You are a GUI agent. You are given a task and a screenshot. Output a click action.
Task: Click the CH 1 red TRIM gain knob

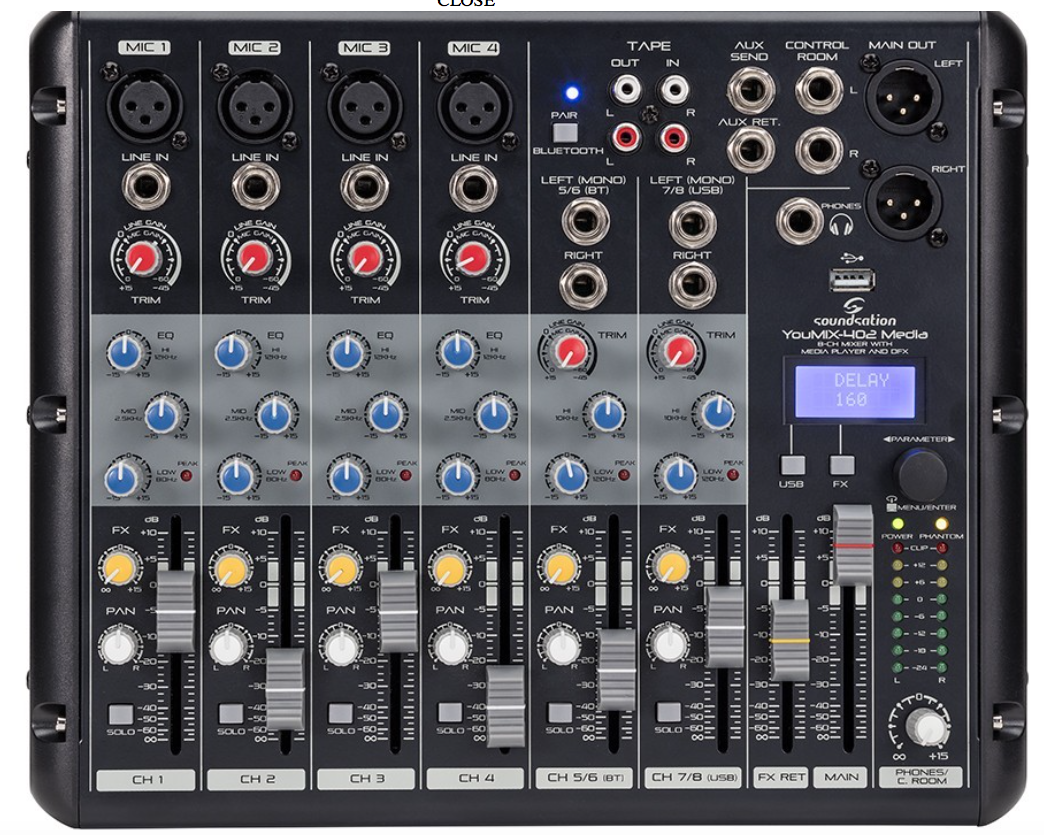point(143,260)
